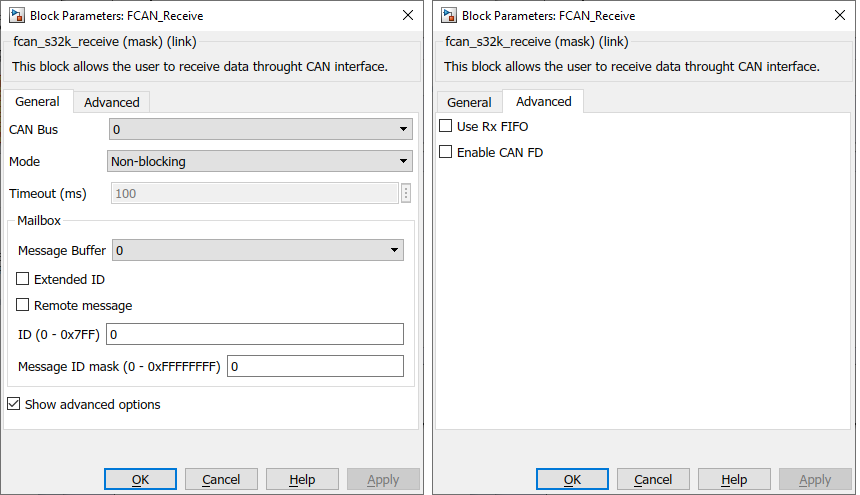Click the Timeout options dots button
The image size is (860, 495).
point(406,193)
